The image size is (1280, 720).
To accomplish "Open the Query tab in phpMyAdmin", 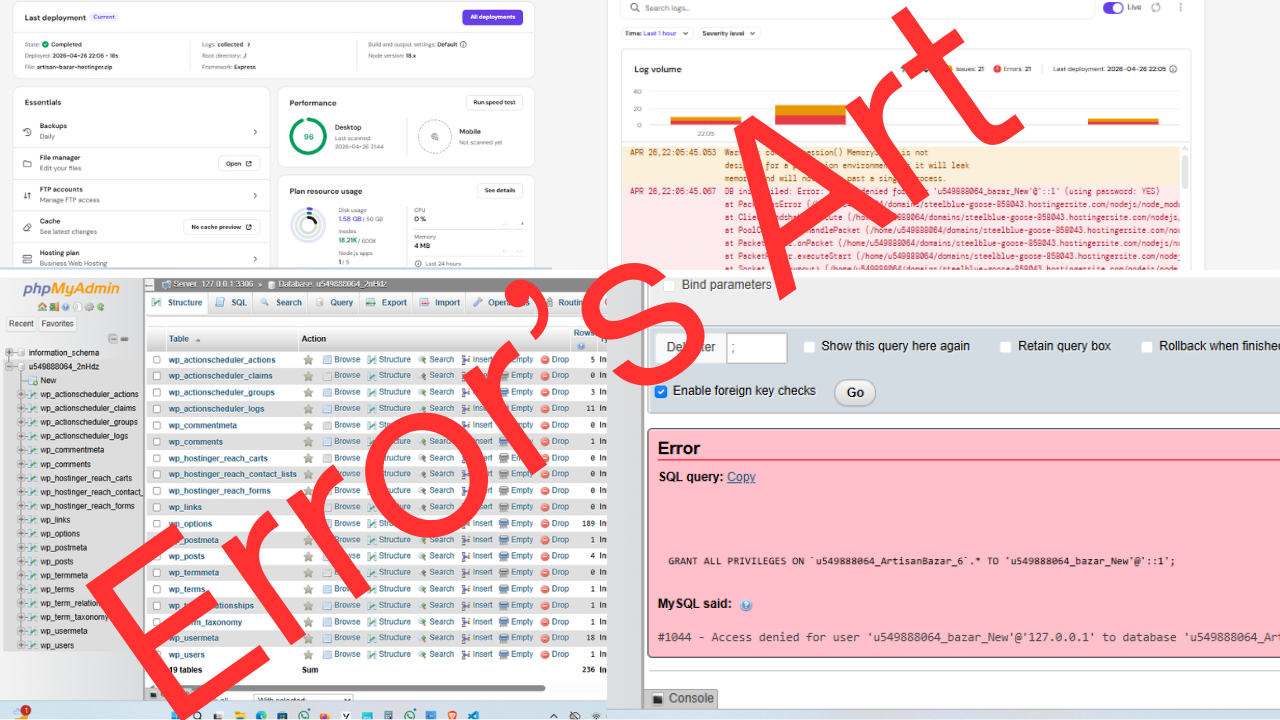I will (x=334, y=302).
